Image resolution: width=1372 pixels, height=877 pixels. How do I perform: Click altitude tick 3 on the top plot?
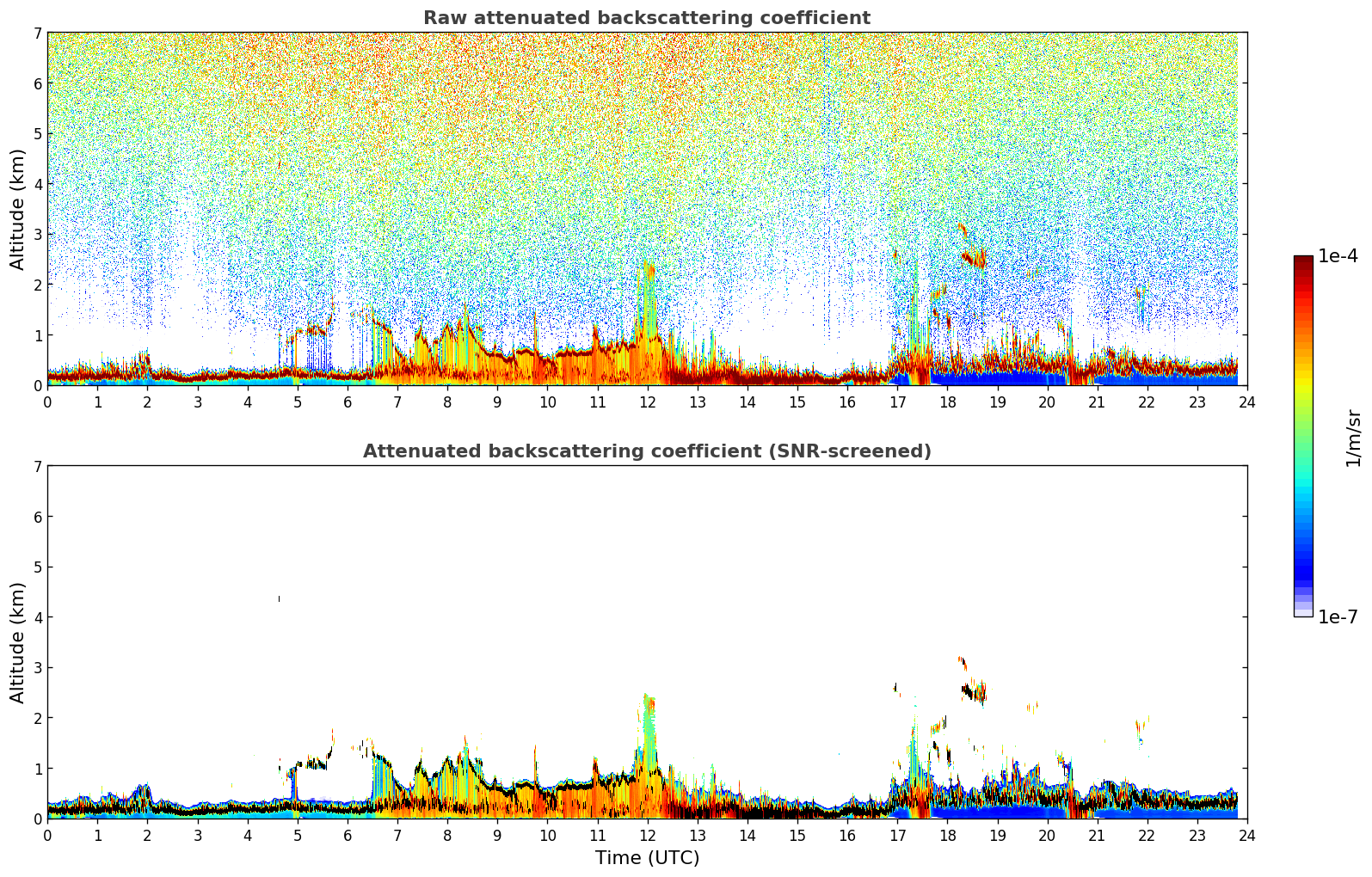click(x=37, y=235)
